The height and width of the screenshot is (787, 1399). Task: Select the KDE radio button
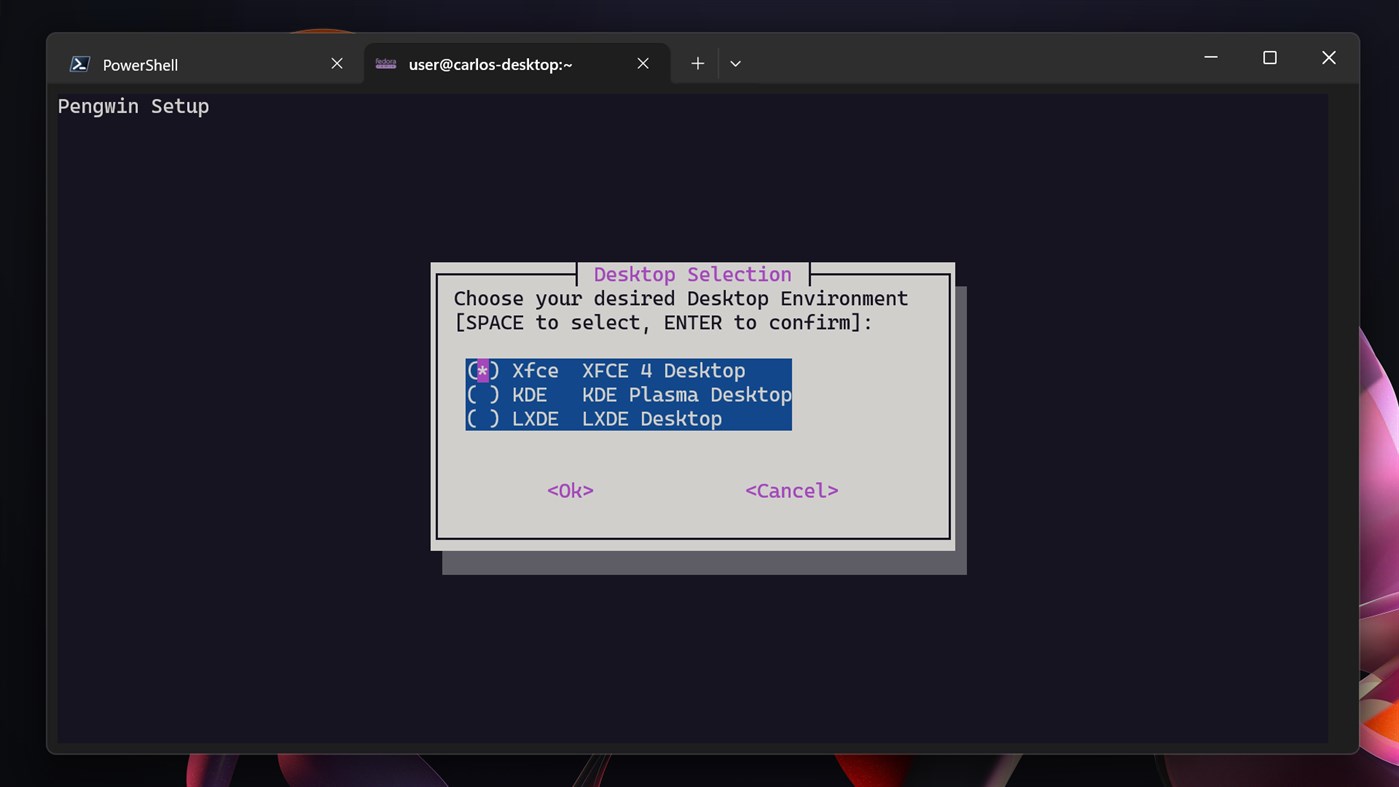(482, 394)
